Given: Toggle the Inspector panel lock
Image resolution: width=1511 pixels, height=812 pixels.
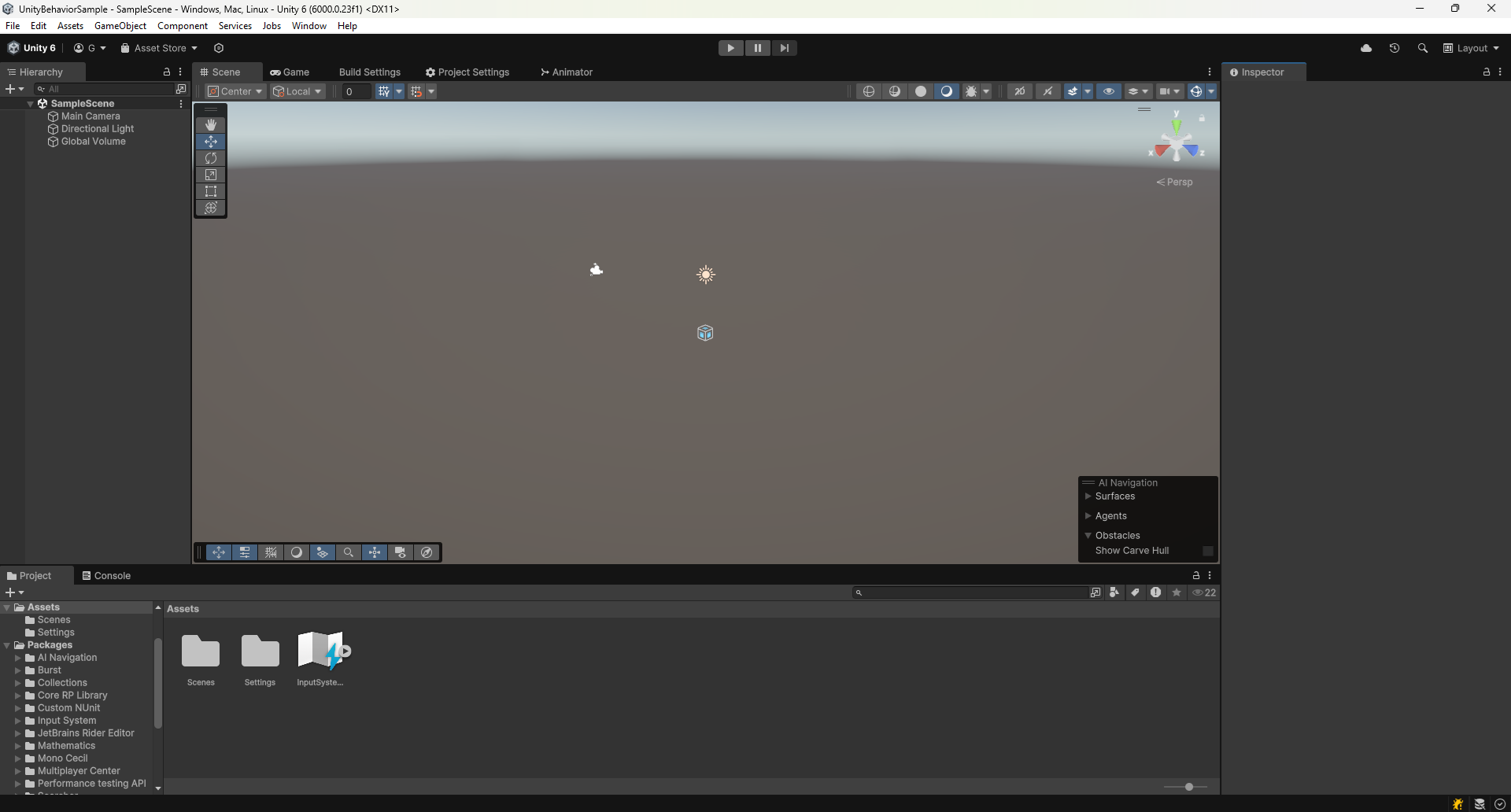Looking at the screenshot, I should click(x=1487, y=72).
